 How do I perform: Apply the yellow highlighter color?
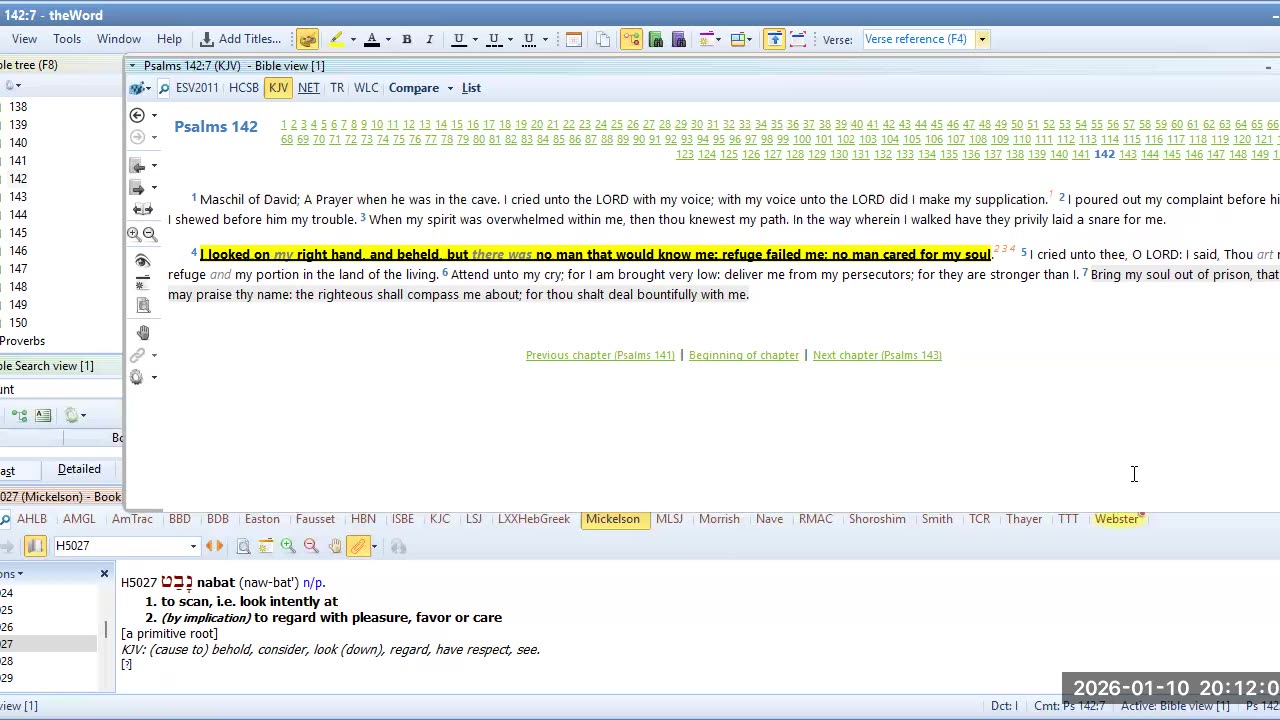click(337, 39)
